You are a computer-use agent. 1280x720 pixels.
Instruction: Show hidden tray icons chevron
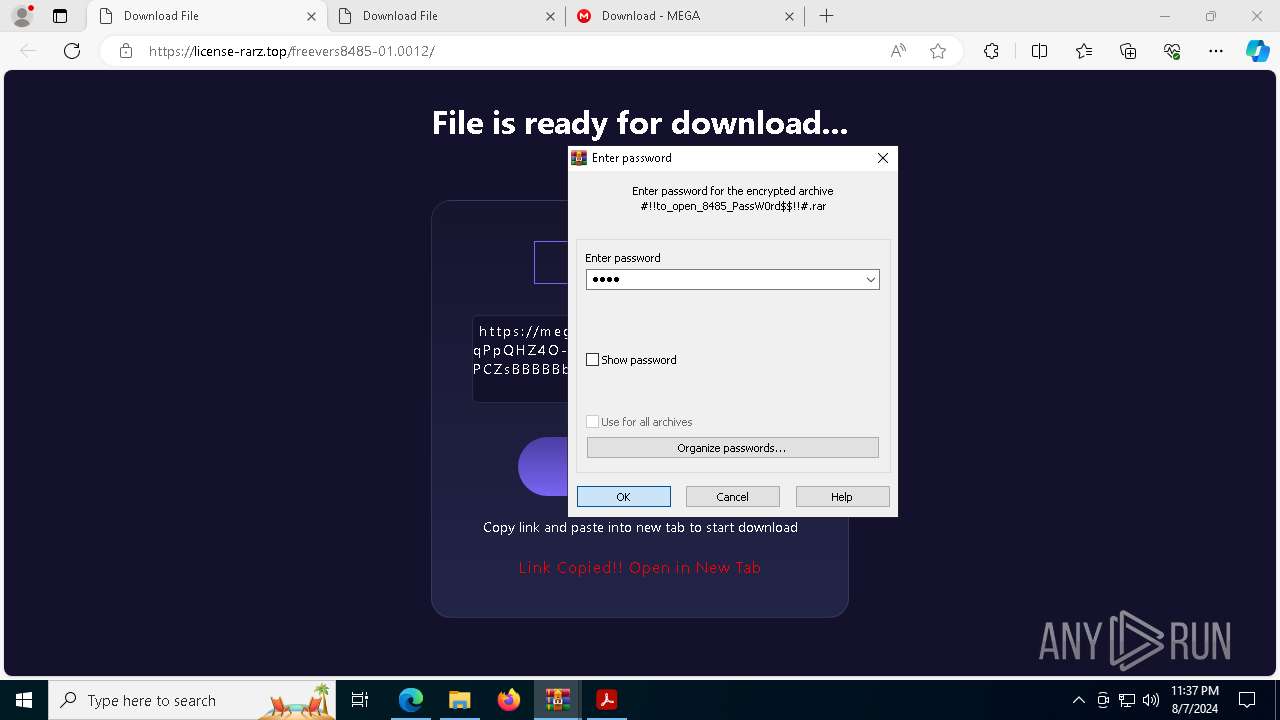(x=1078, y=700)
